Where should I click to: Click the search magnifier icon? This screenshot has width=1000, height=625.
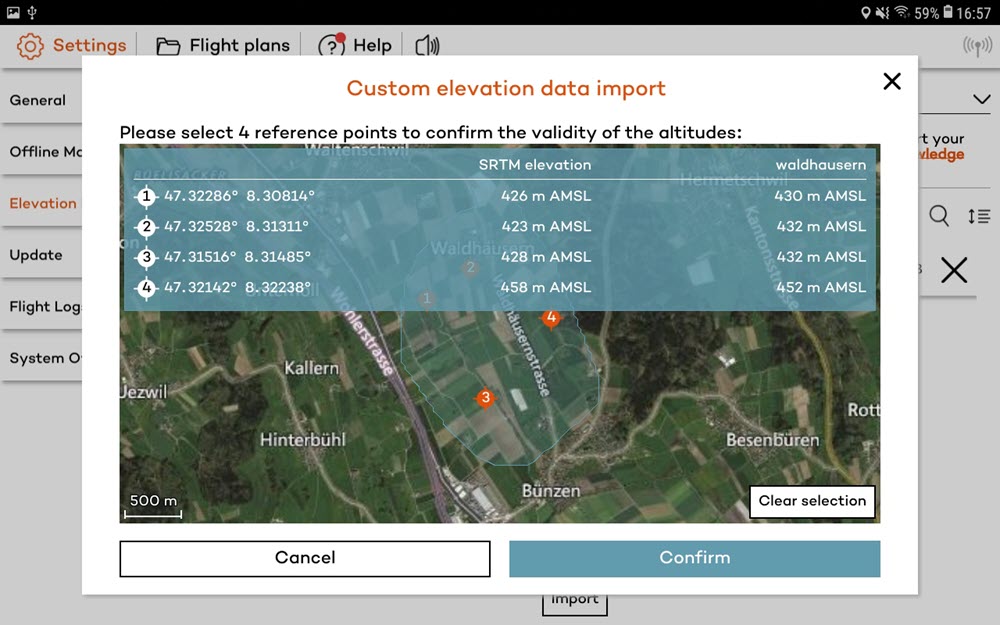click(940, 215)
